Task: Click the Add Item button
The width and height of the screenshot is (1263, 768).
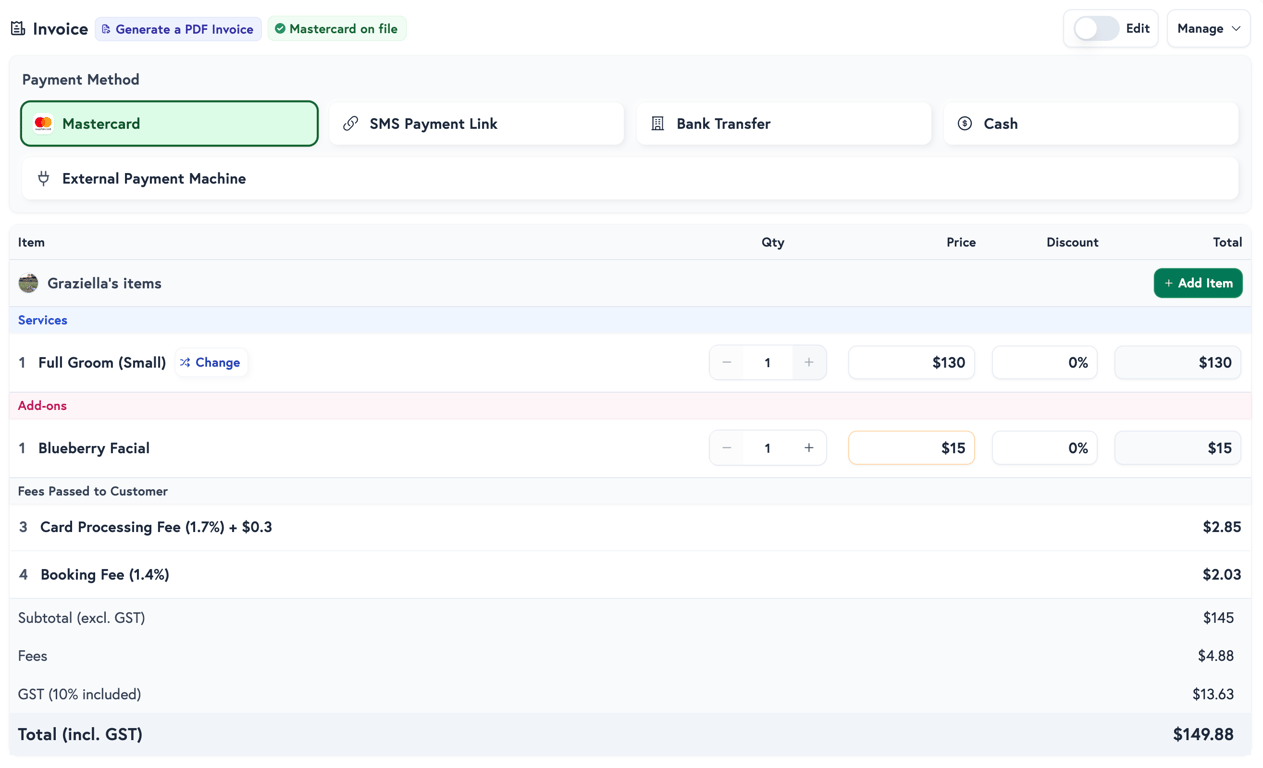Action: 1198,283
